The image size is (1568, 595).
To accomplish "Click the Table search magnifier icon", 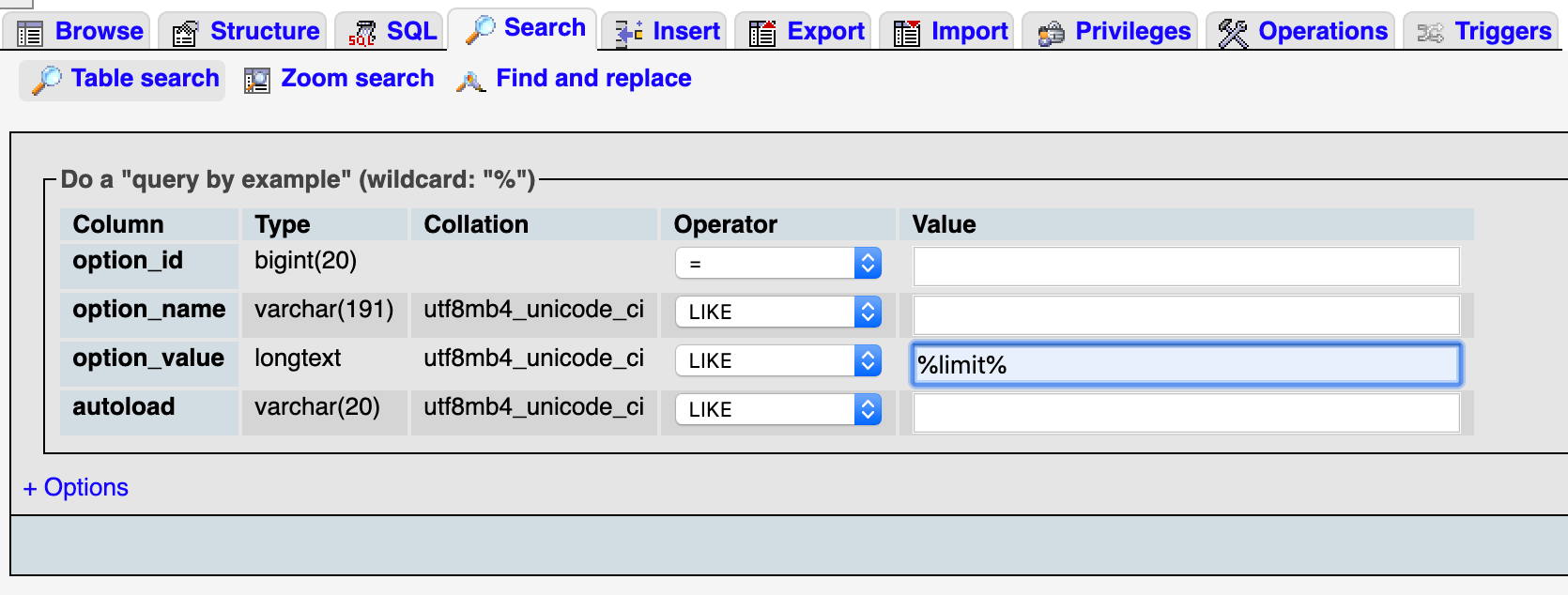I will pyautogui.click(x=46, y=80).
